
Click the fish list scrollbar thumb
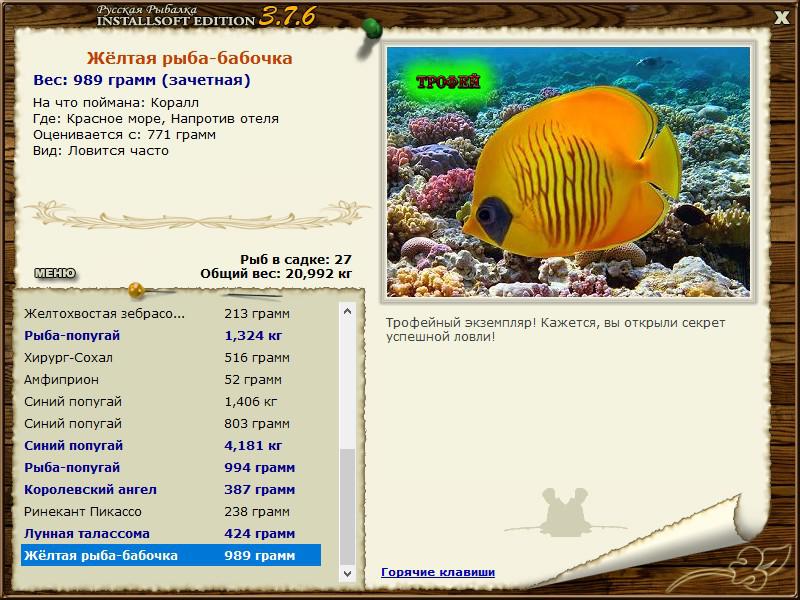[347, 507]
